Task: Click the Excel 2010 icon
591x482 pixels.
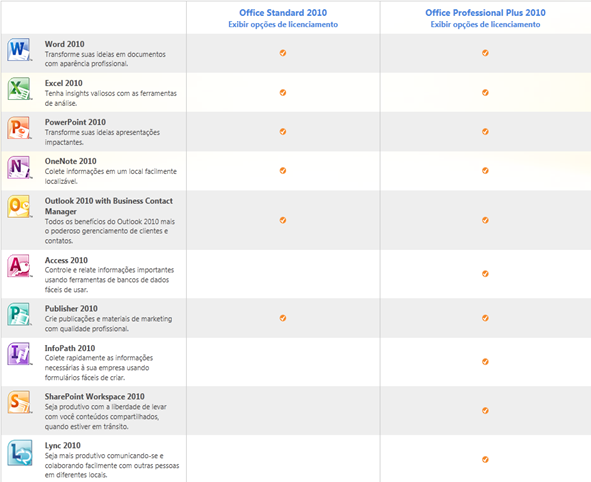Action: (19, 89)
